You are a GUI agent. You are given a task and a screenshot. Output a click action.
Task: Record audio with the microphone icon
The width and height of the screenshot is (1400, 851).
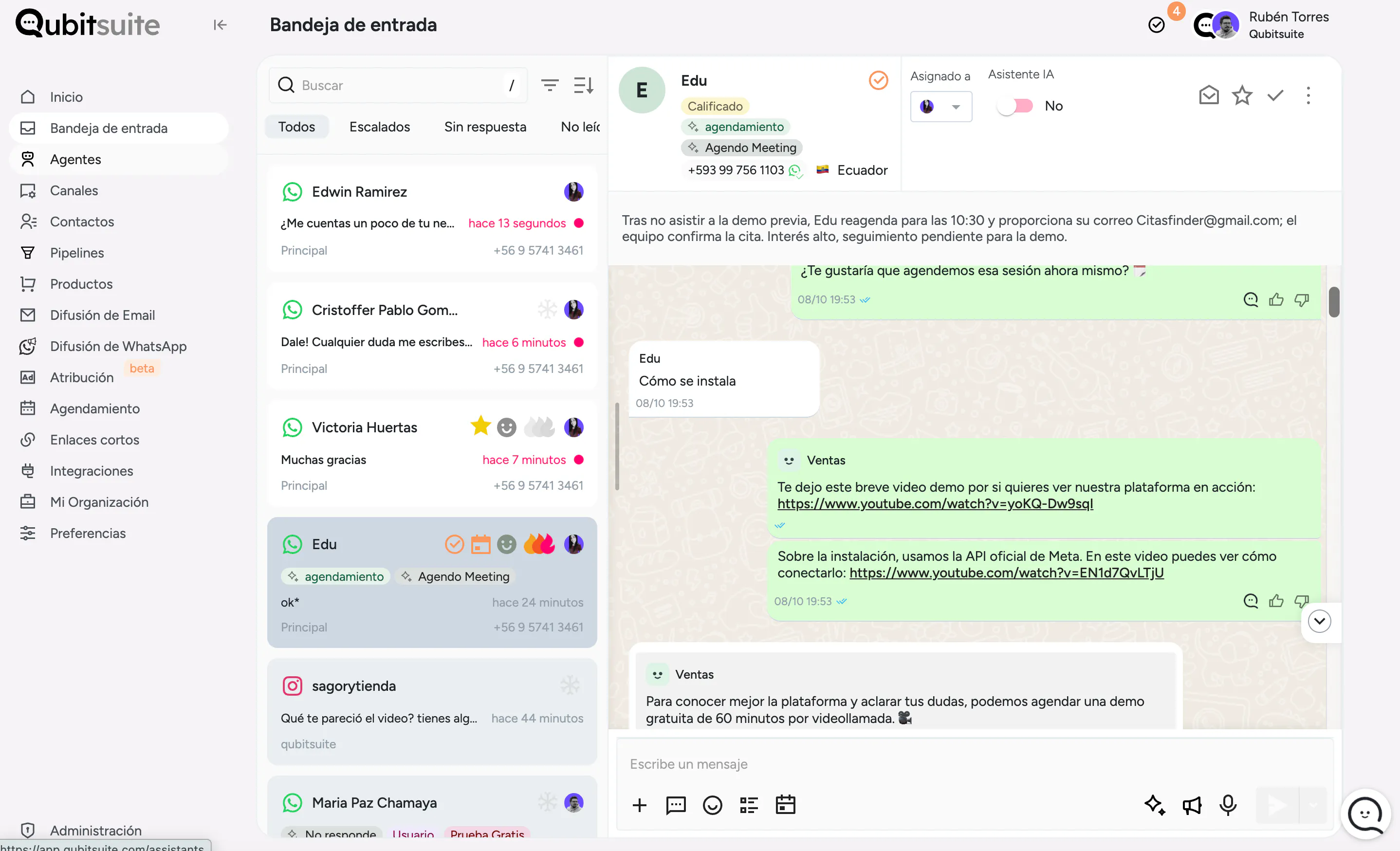pos(1228,805)
